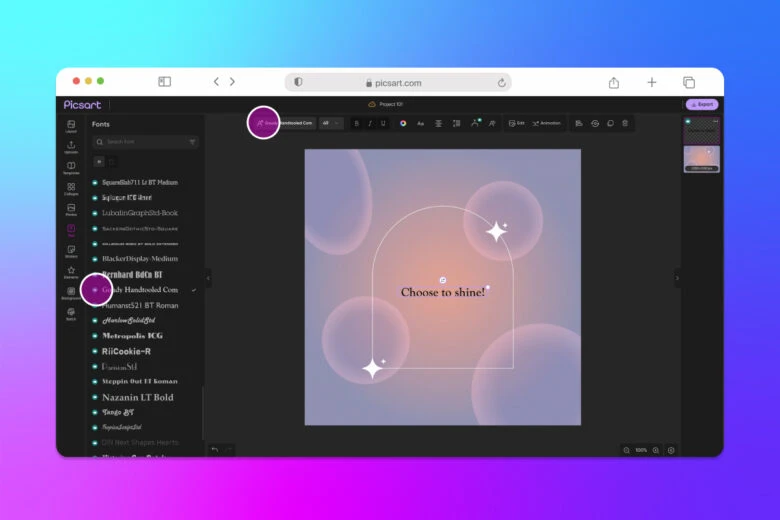This screenshot has height=520, width=780.
Task: Click the Animation button in toolbar
Action: (547, 123)
